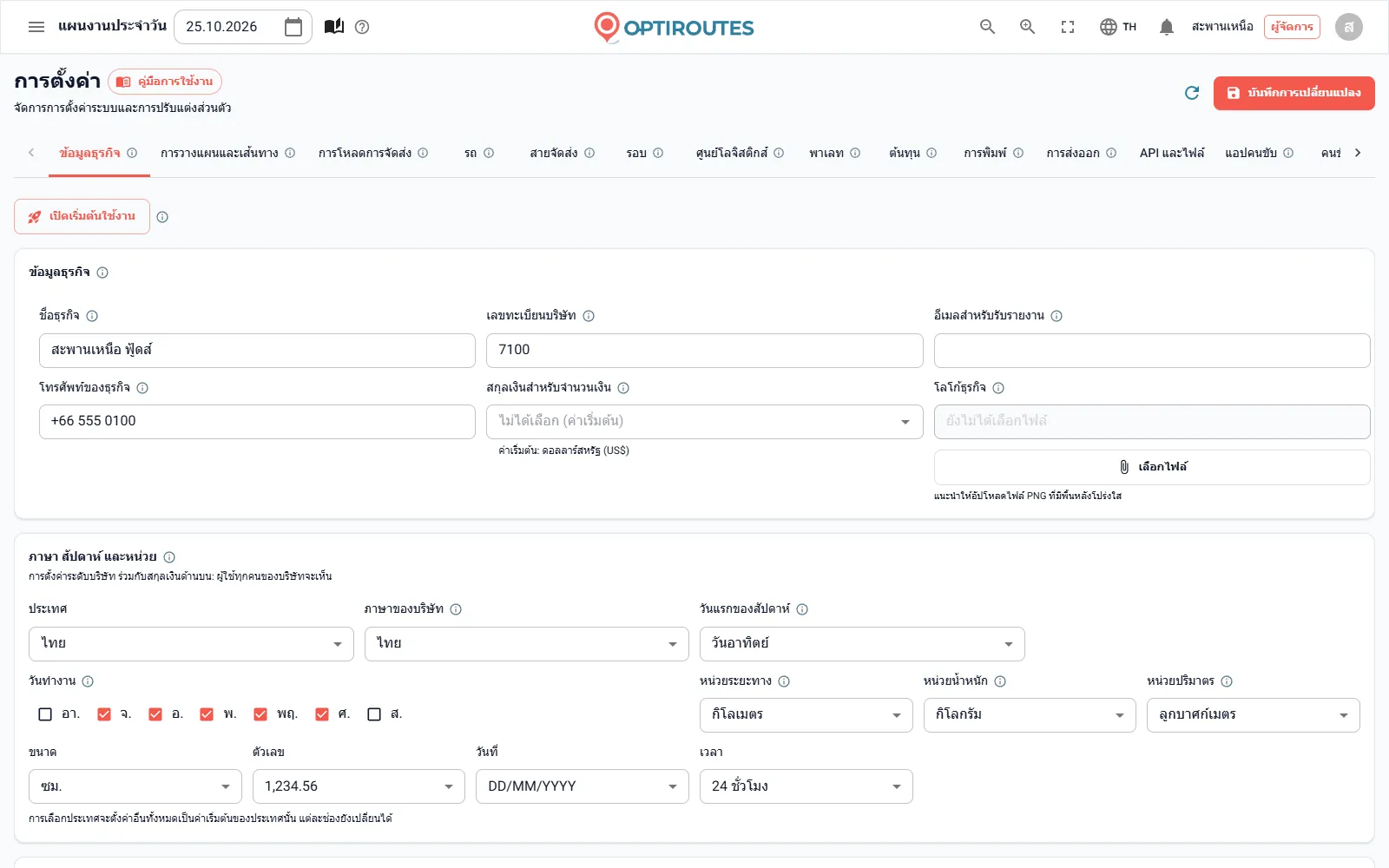This screenshot has height=868, width=1389.
Task: Open the volume unit dropdown ลูกบาศก์เมตร
Action: (1254, 715)
